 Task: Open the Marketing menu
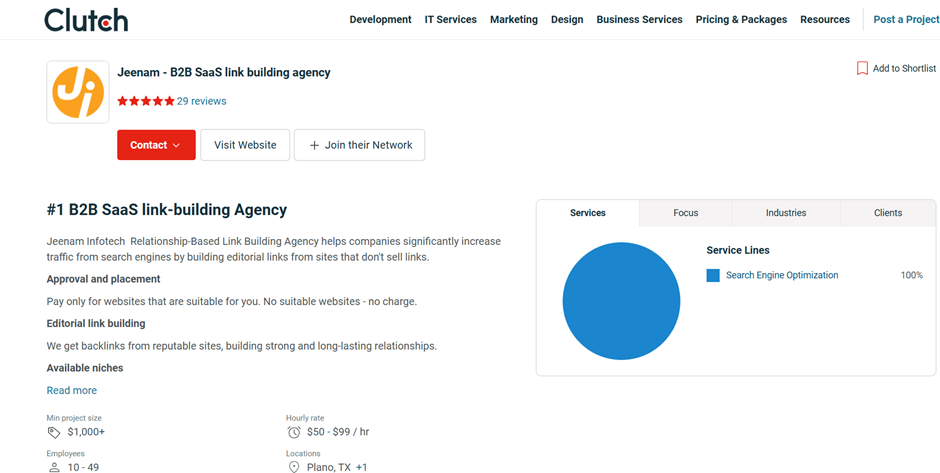point(514,20)
